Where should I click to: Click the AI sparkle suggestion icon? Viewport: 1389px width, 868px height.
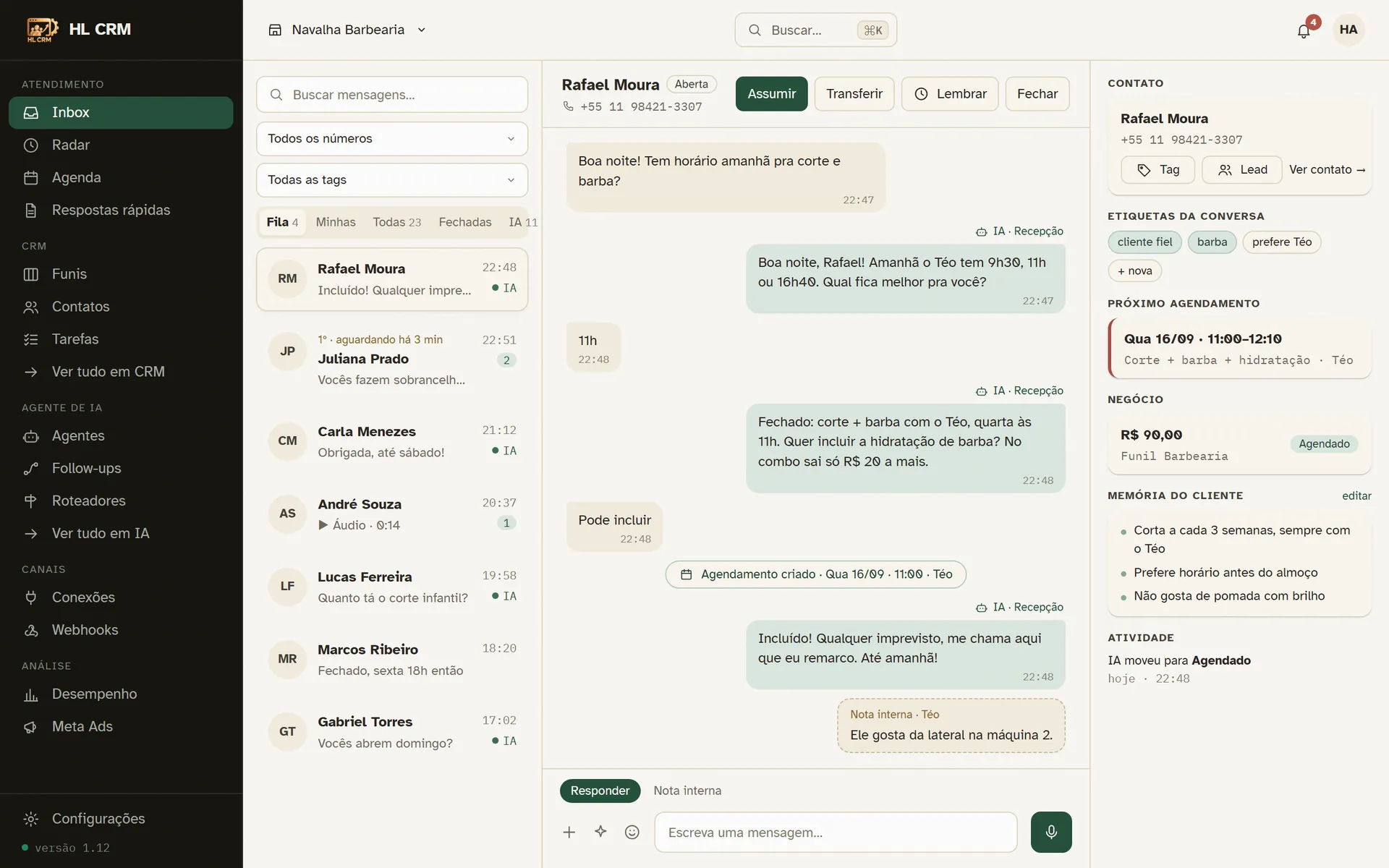click(600, 832)
